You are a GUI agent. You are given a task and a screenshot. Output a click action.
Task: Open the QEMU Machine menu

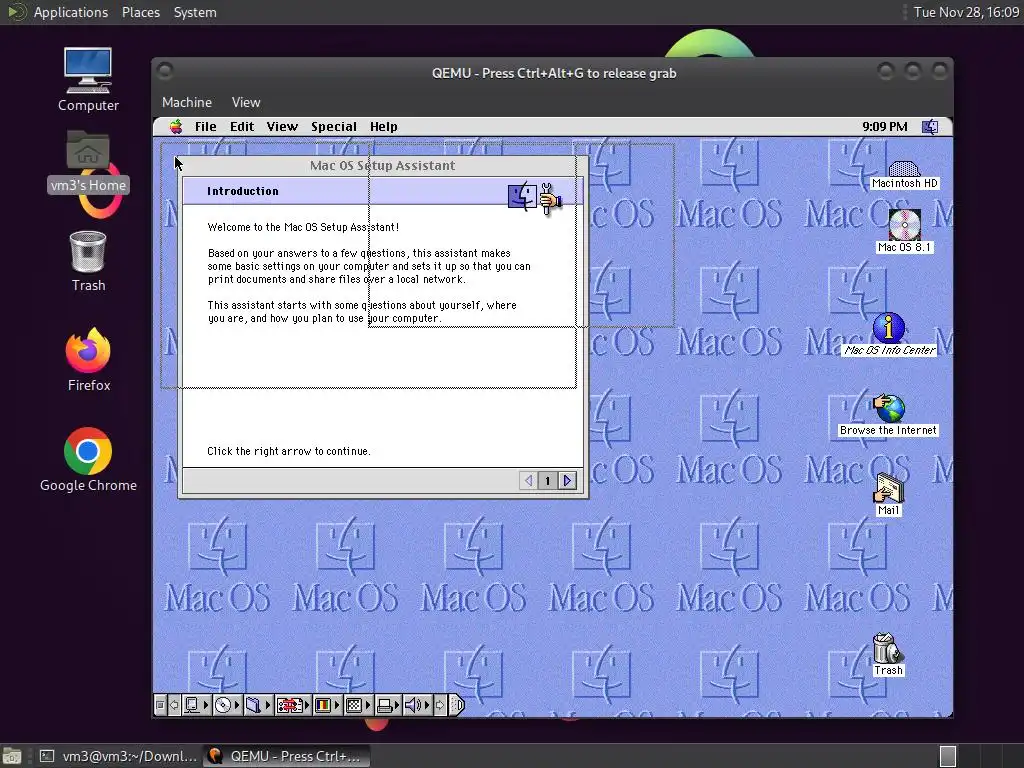pyautogui.click(x=187, y=103)
